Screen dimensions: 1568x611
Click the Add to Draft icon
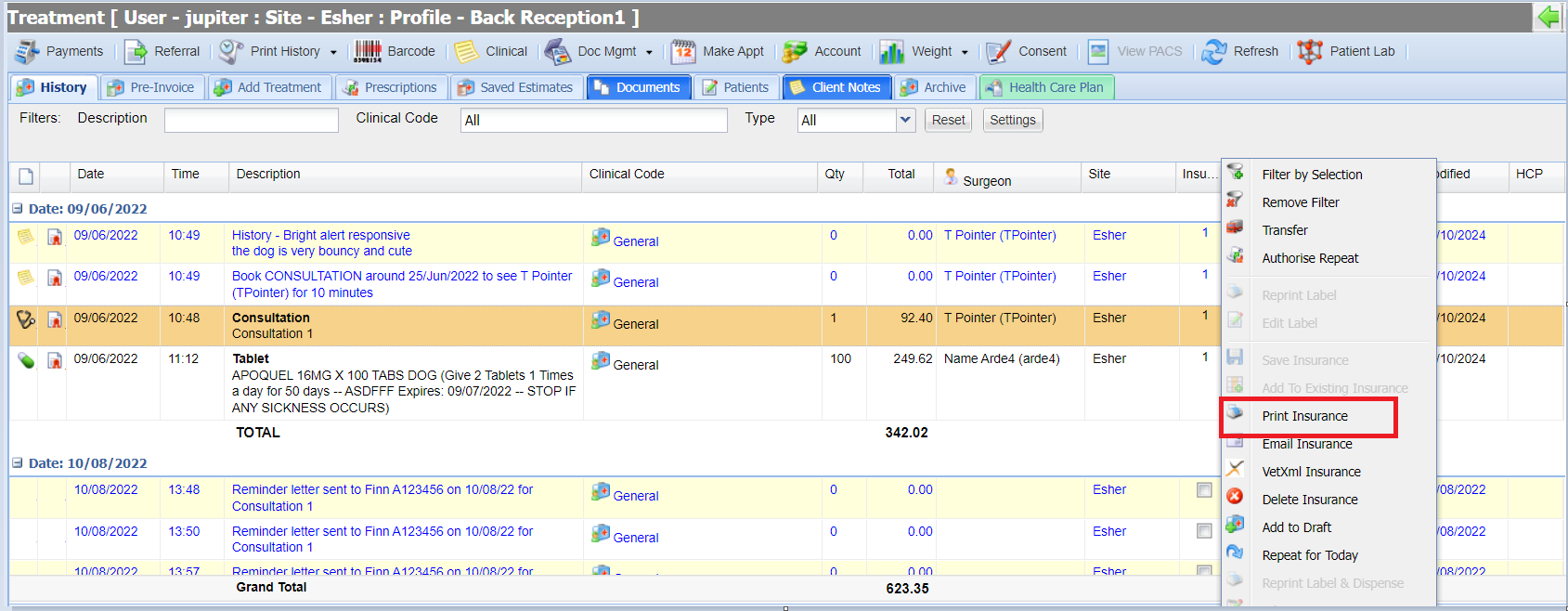1235,525
